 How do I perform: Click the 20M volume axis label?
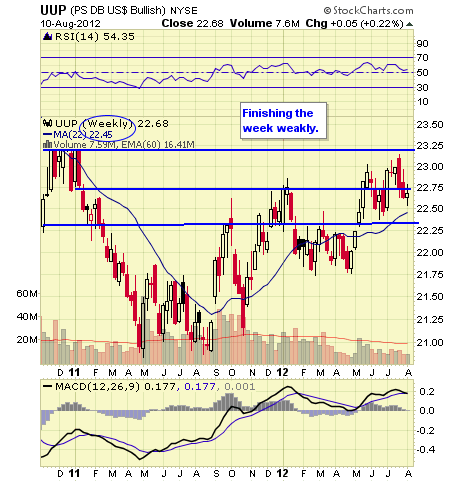27,339
